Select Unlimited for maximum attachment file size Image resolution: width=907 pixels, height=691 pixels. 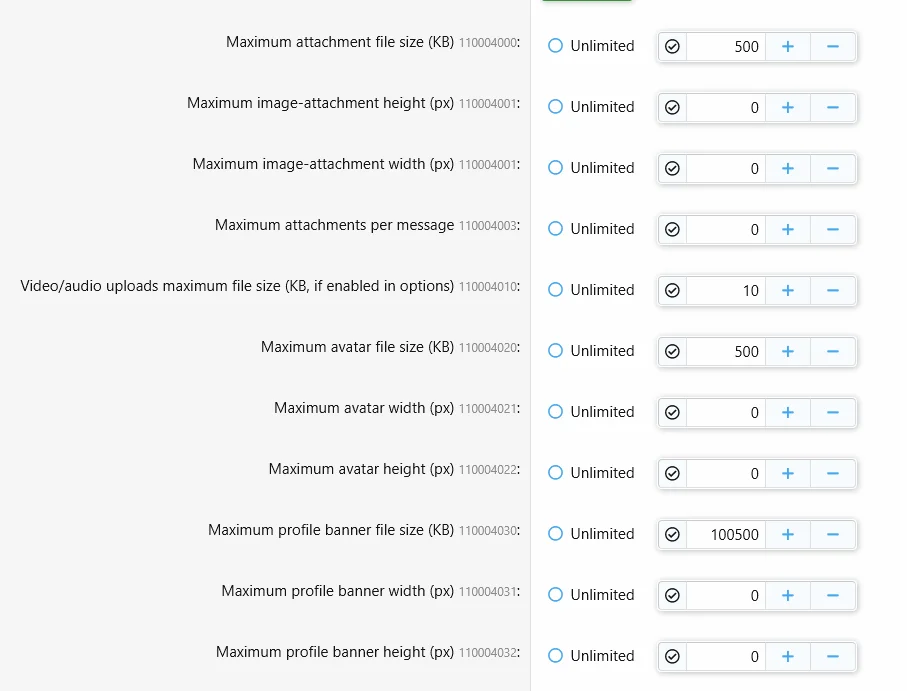click(x=556, y=46)
